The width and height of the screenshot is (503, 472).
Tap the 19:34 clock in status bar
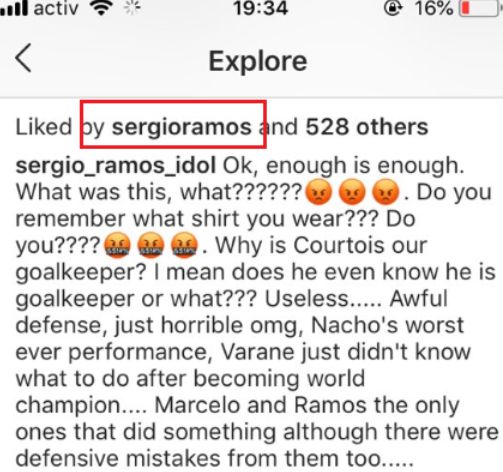click(x=260, y=8)
